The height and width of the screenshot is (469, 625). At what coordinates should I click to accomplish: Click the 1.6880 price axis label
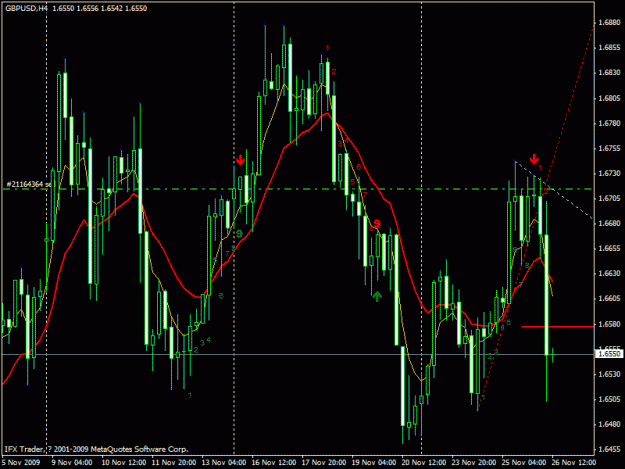[609, 23]
